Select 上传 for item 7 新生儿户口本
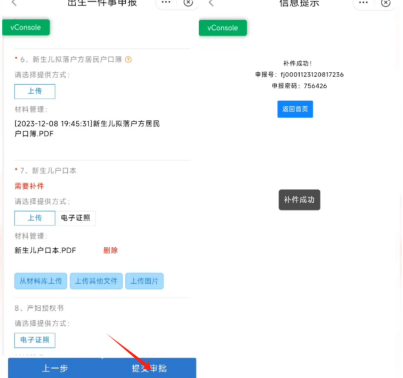The width and height of the screenshot is (403, 378). [35, 218]
